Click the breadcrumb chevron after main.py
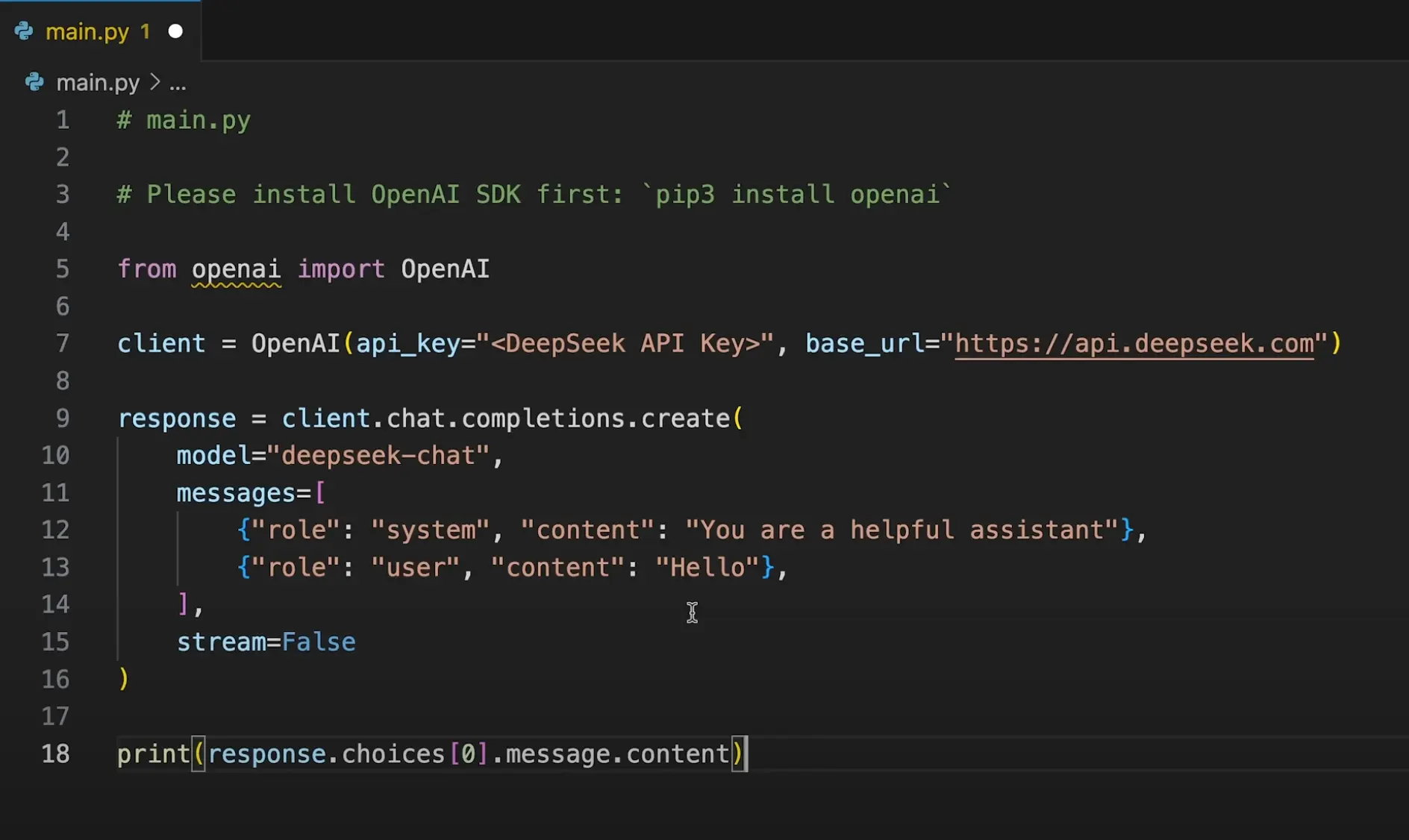This screenshot has width=1409, height=840. pos(154,82)
